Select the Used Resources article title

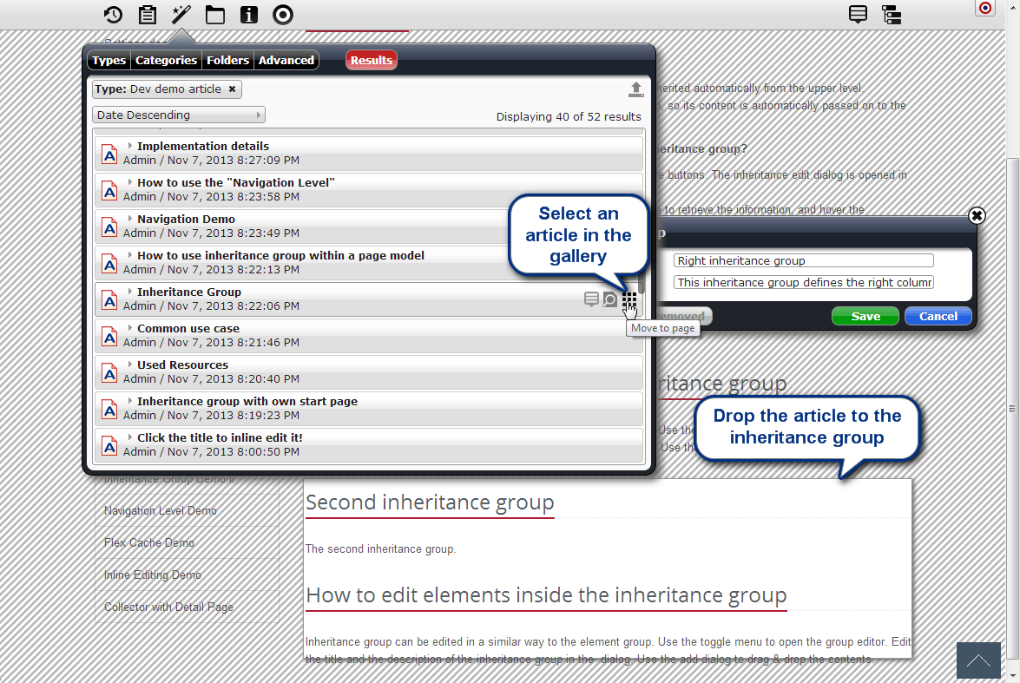[183, 365]
